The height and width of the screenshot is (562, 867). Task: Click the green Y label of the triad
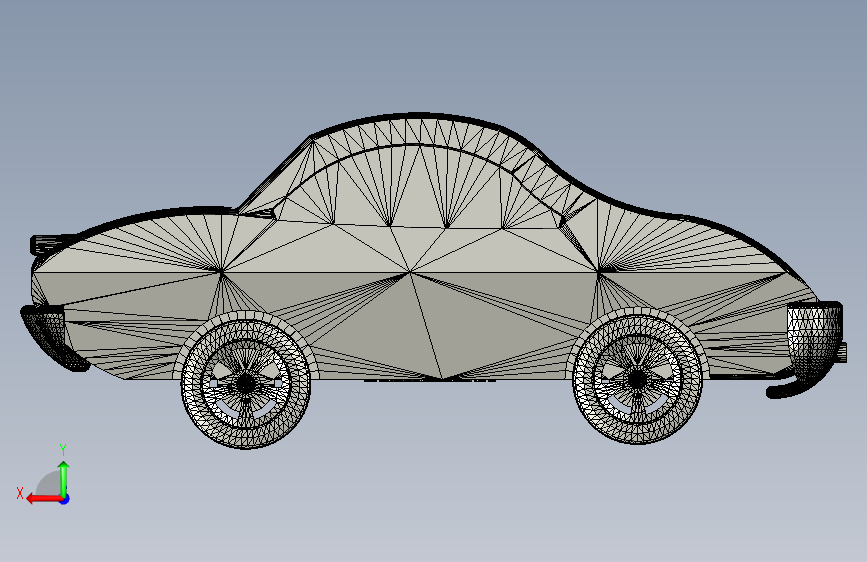pos(63,449)
